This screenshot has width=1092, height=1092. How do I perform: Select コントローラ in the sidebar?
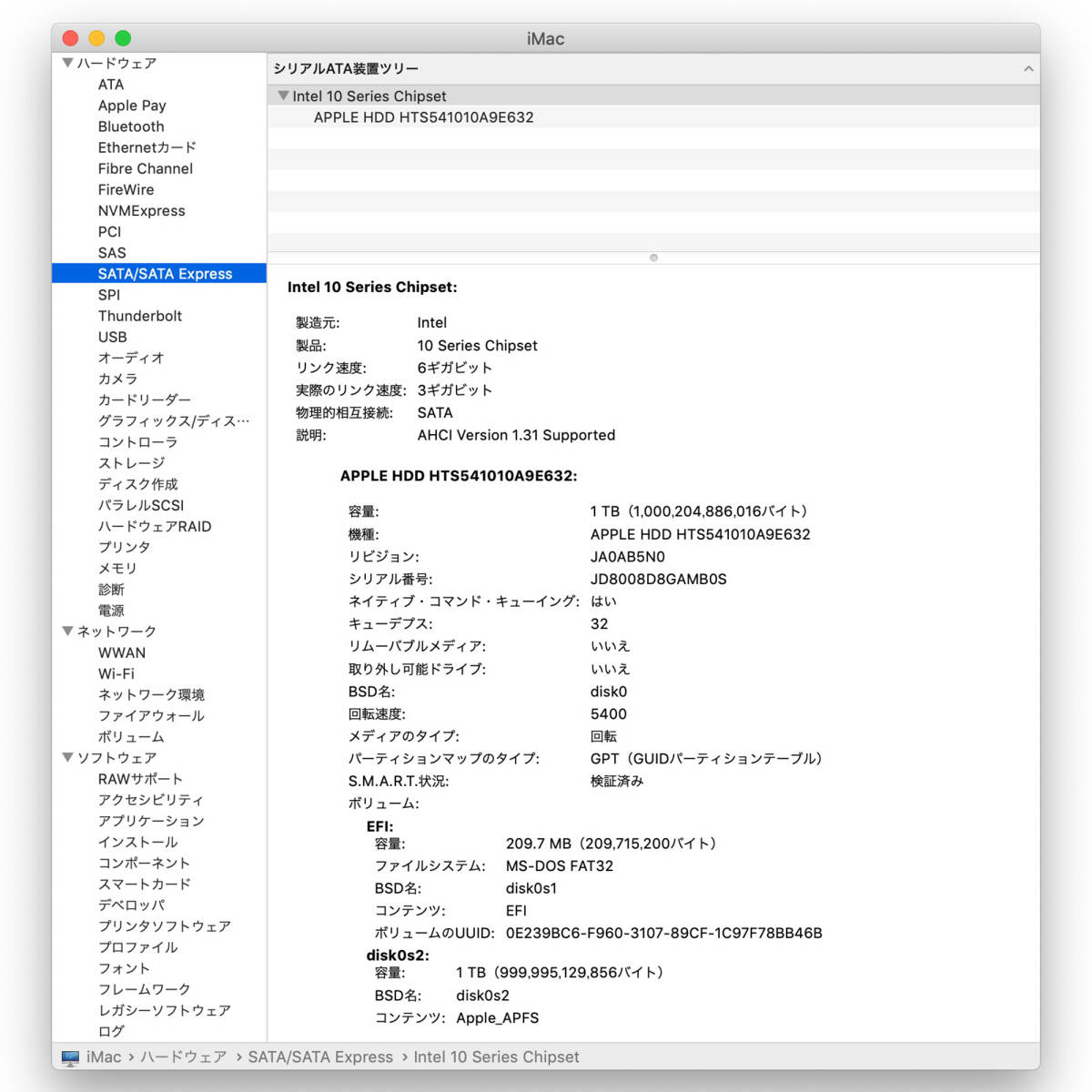(x=137, y=442)
